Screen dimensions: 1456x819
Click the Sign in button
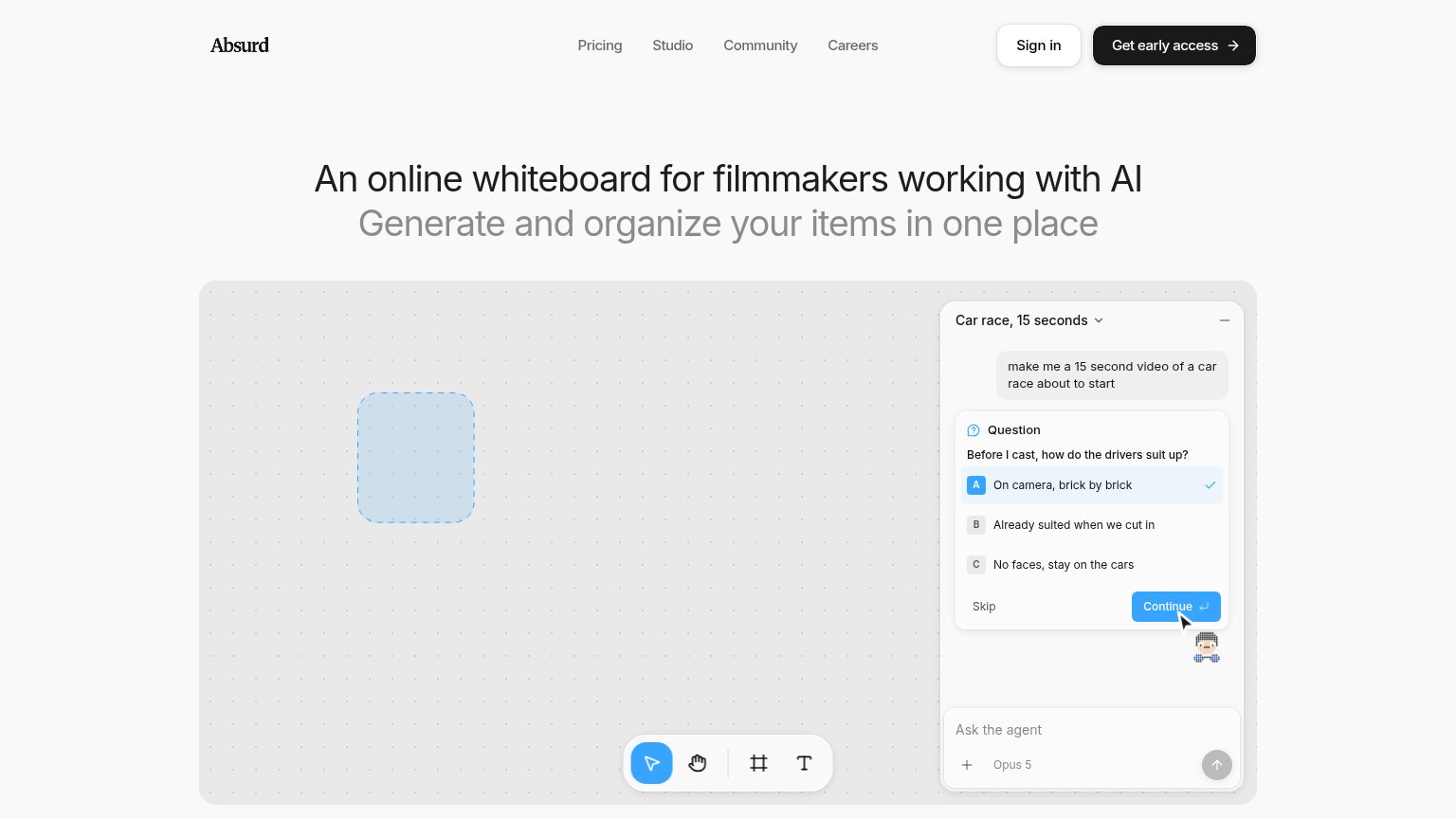point(1039,45)
